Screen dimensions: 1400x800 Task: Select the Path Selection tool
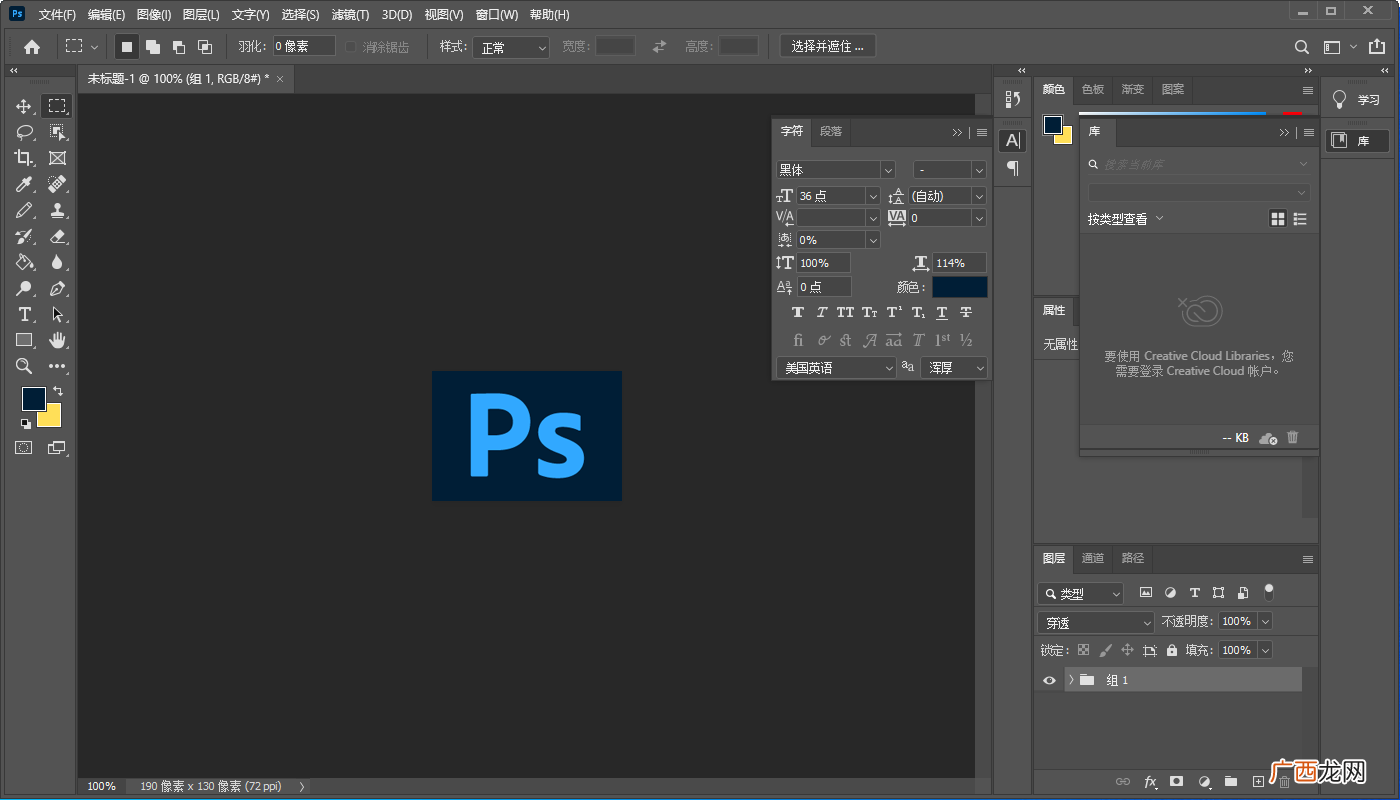tap(57, 314)
